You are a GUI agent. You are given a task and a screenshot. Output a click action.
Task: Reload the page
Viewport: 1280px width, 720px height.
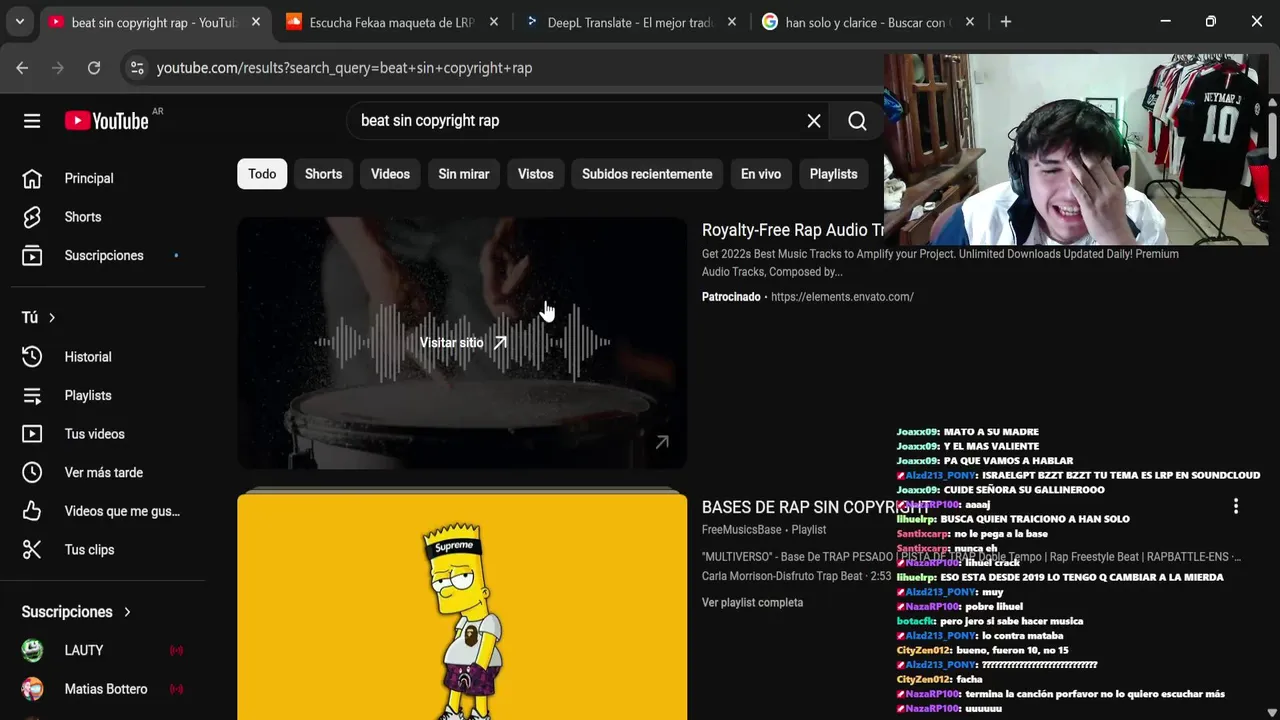point(94,68)
